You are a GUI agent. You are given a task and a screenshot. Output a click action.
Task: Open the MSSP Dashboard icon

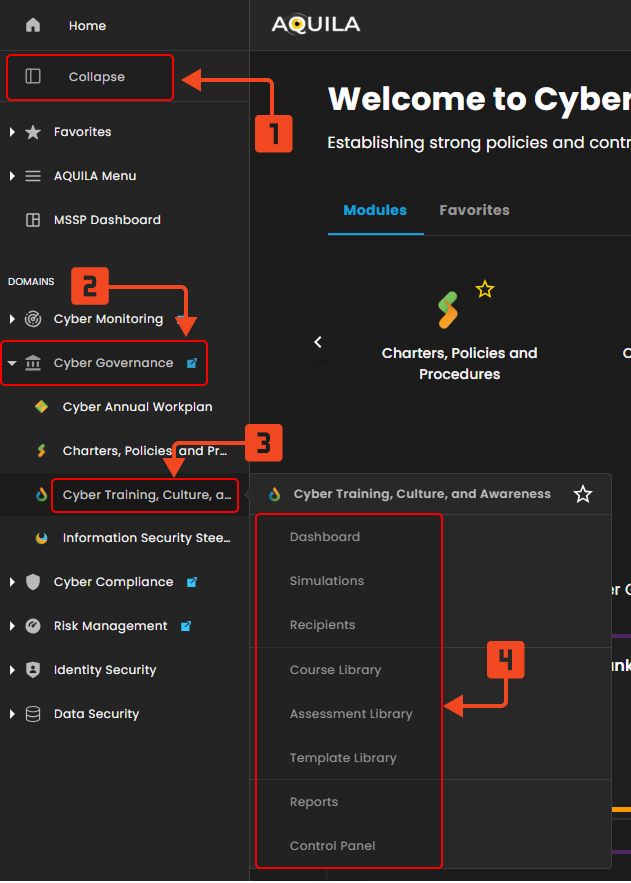(33, 220)
